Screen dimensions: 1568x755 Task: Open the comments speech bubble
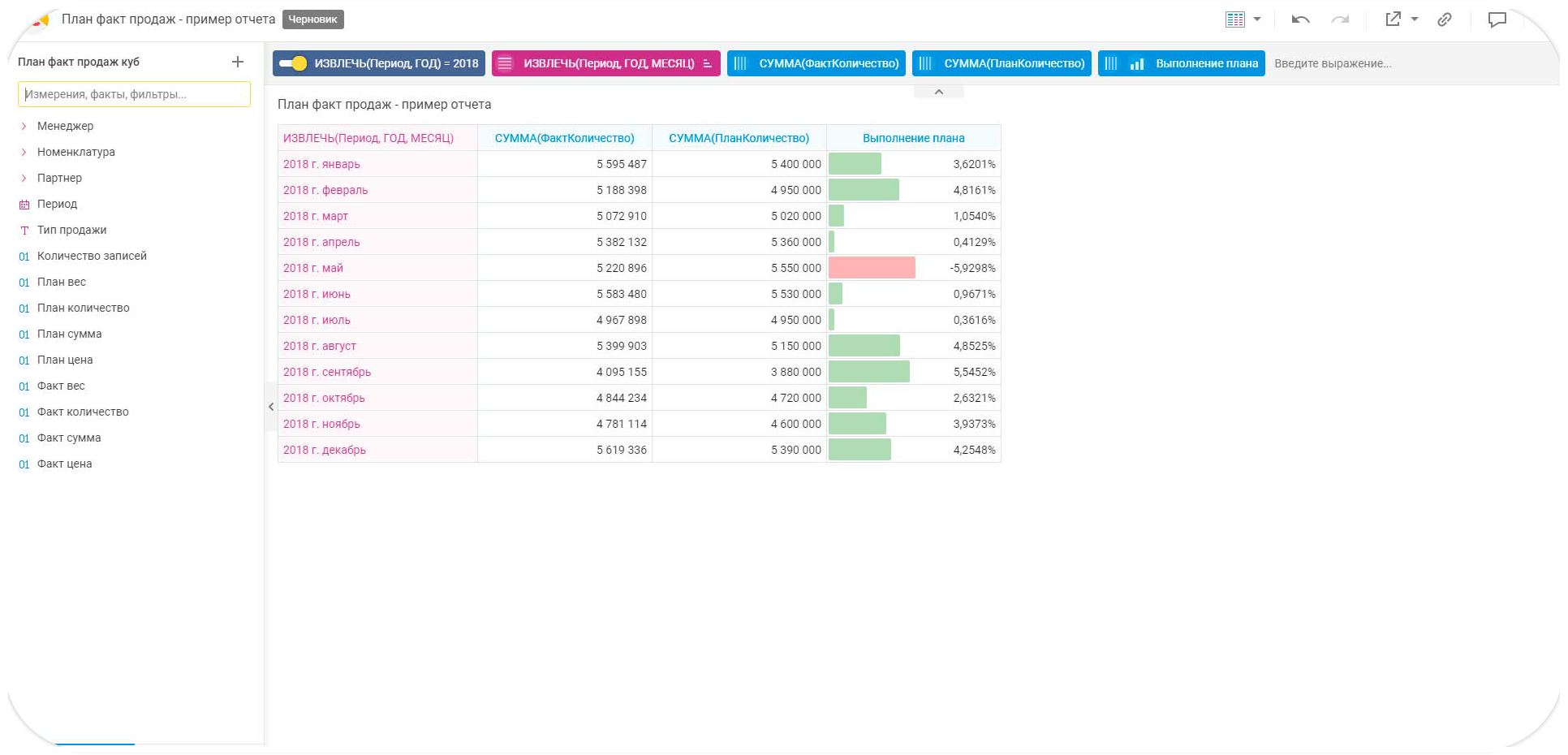pos(1497,19)
